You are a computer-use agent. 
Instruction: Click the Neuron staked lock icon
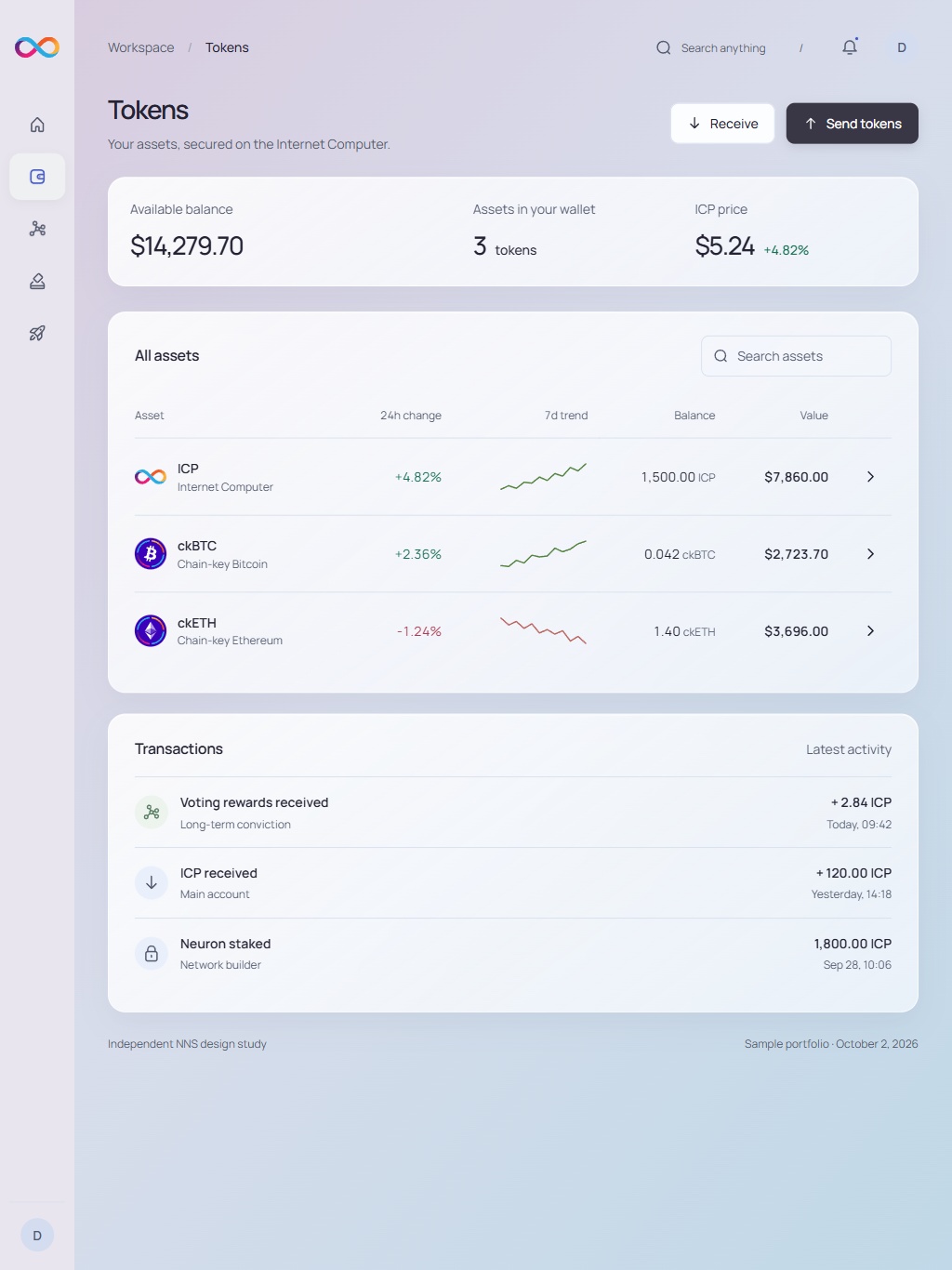[152, 954]
